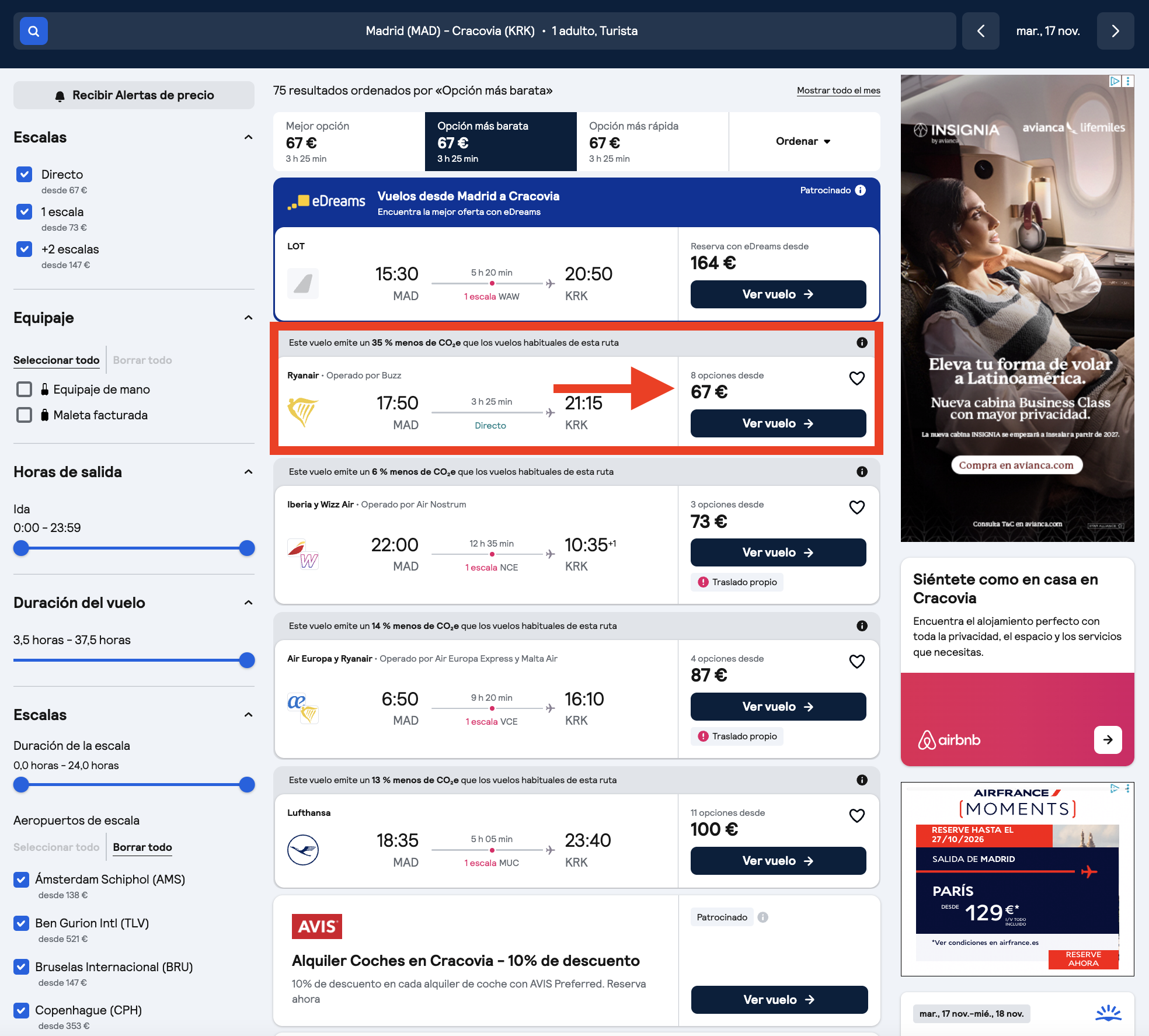Screen dimensions: 1149x1036
Task: Select the Opción más barata tab
Action: 501,141
